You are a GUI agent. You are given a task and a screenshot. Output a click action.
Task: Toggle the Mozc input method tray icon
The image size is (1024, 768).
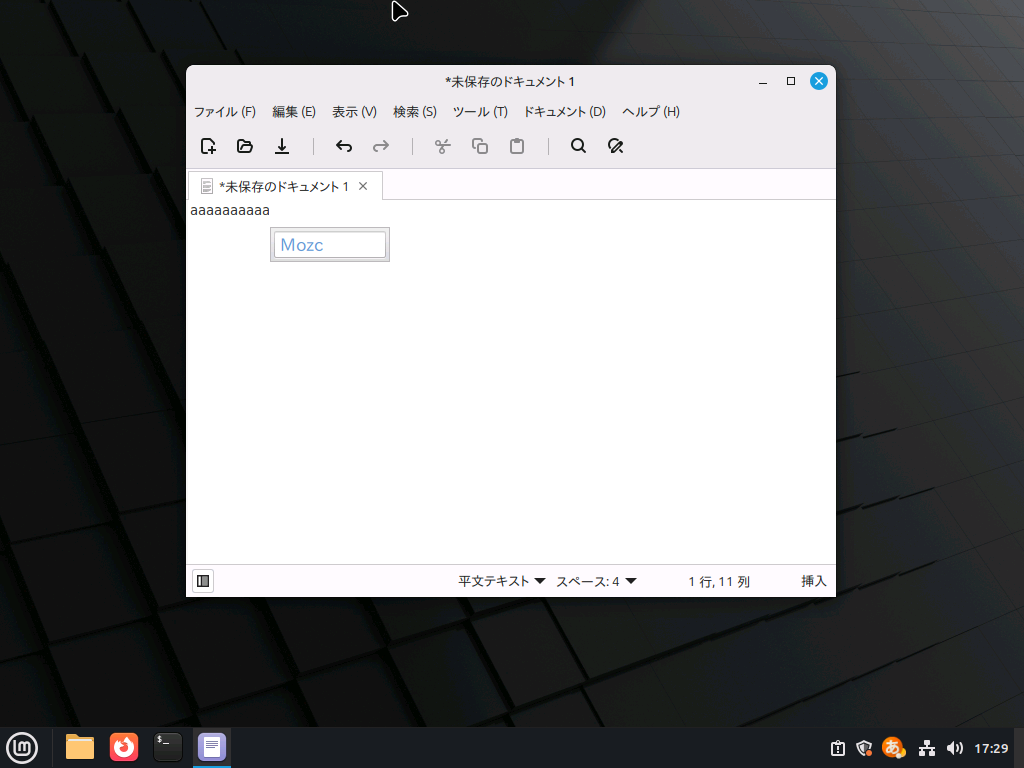tap(892, 748)
